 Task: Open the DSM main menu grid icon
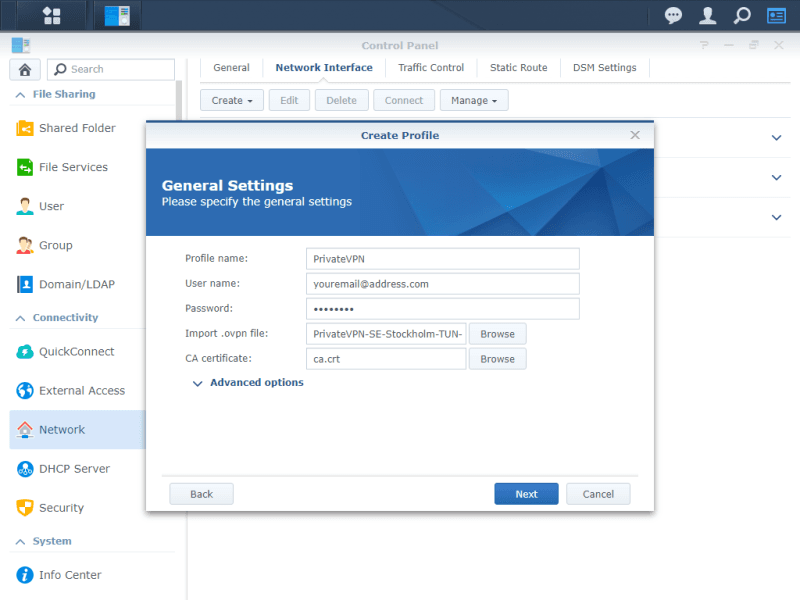coord(52,15)
